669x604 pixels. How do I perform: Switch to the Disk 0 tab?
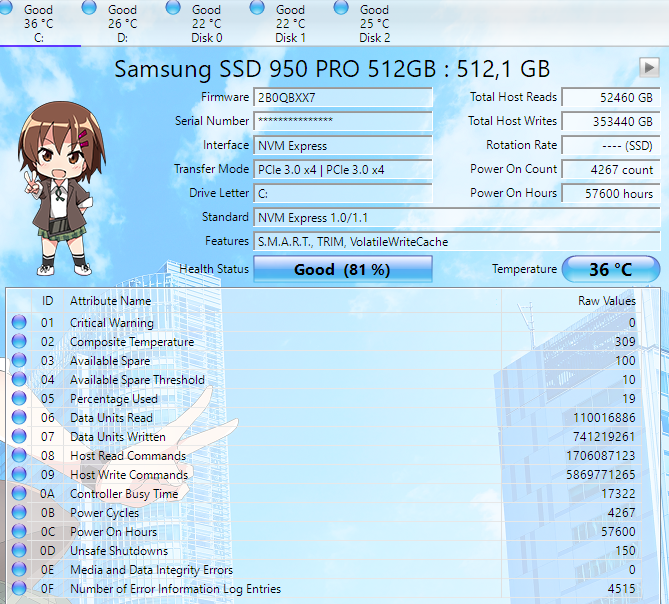pos(207,23)
